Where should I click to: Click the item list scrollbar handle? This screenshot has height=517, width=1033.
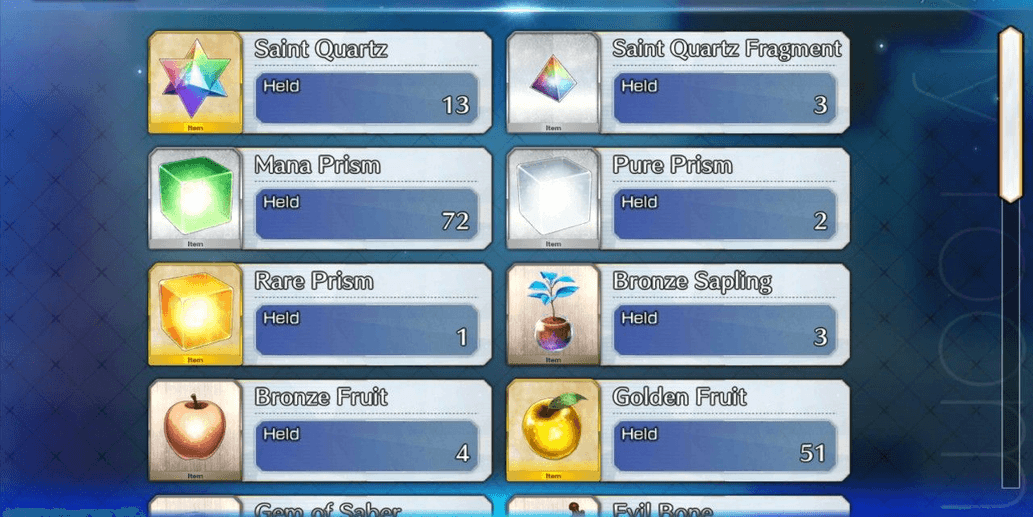click(1011, 114)
